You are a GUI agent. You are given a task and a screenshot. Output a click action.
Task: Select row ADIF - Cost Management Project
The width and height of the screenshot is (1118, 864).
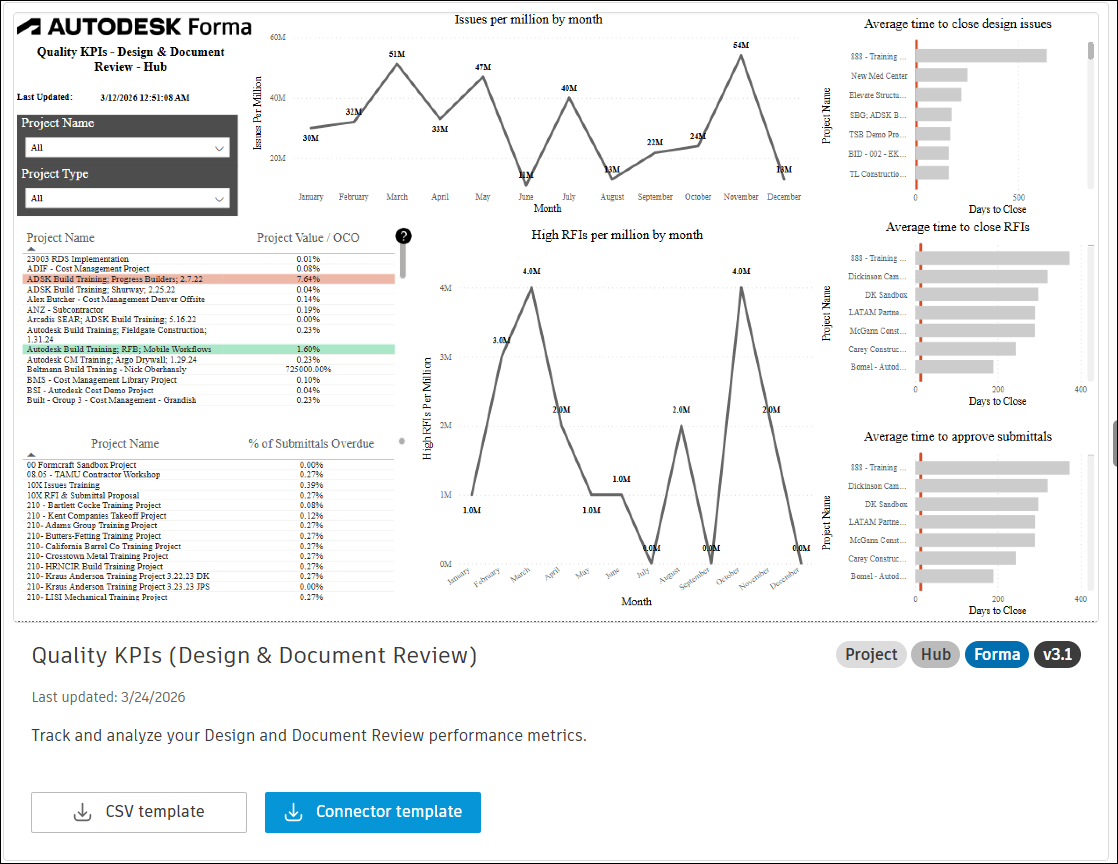[209, 269]
